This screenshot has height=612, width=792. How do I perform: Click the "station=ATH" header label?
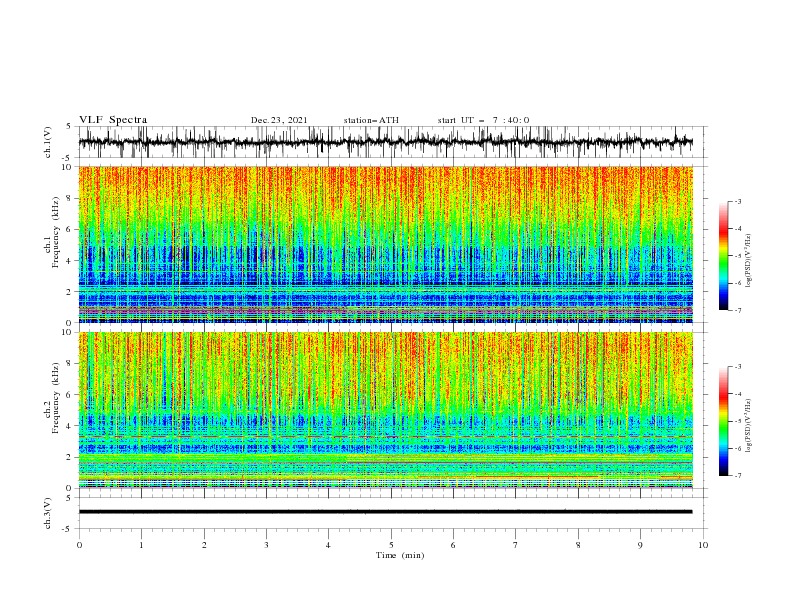pyautogui.click(x=371, y=120)
